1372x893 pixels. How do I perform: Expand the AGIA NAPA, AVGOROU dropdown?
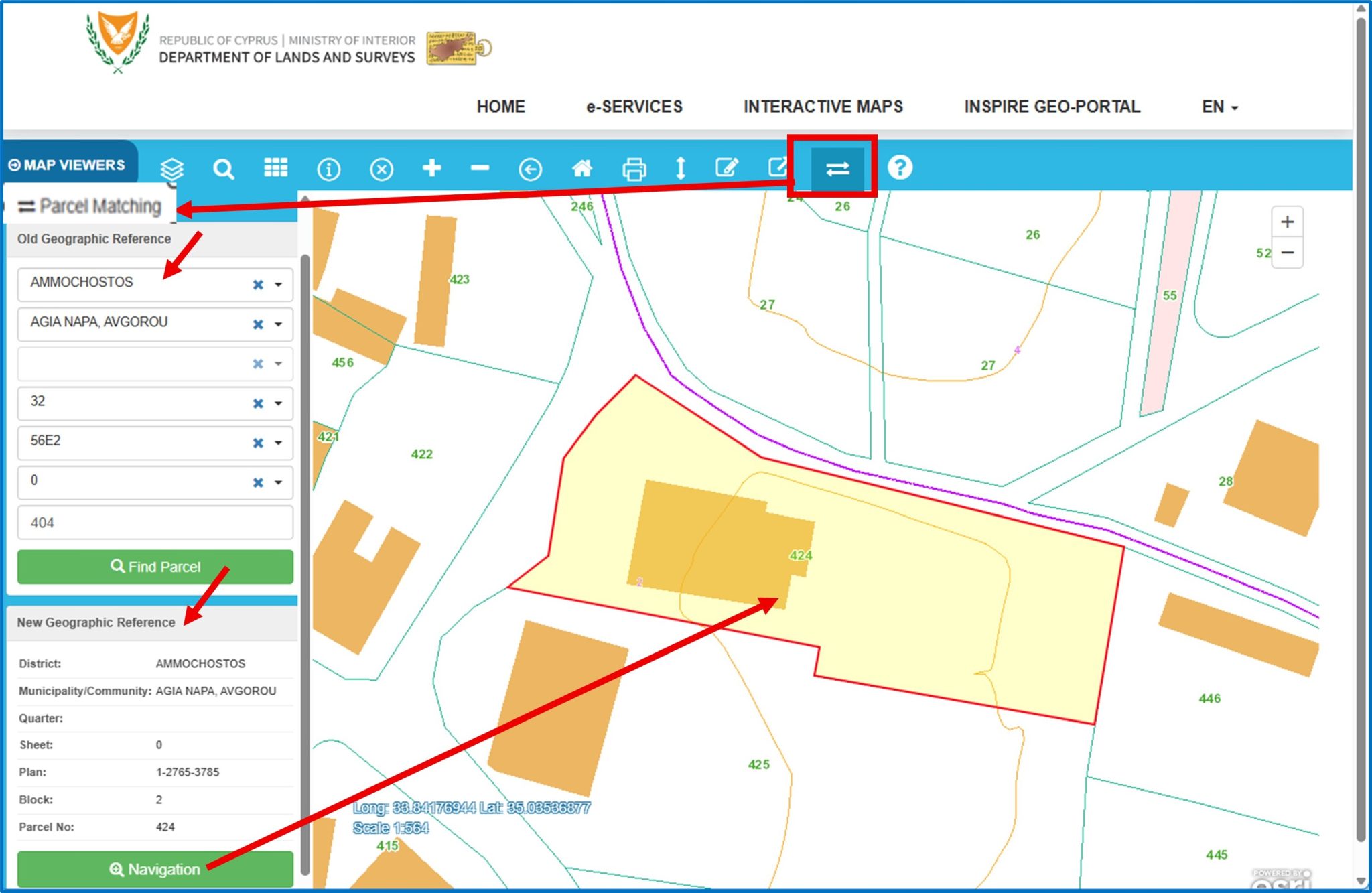coord(279,324)
